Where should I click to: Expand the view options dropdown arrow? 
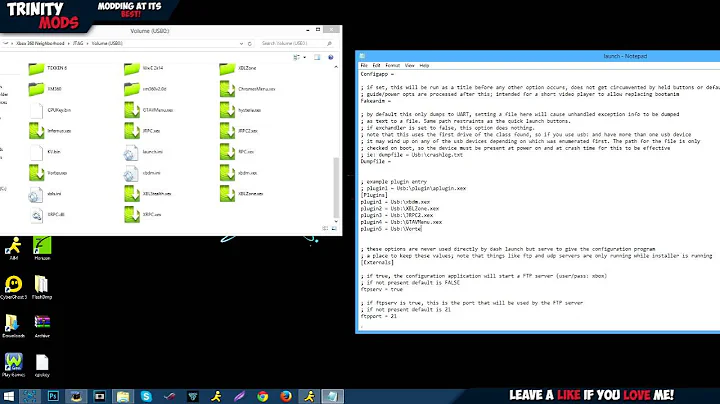point(304,57)
